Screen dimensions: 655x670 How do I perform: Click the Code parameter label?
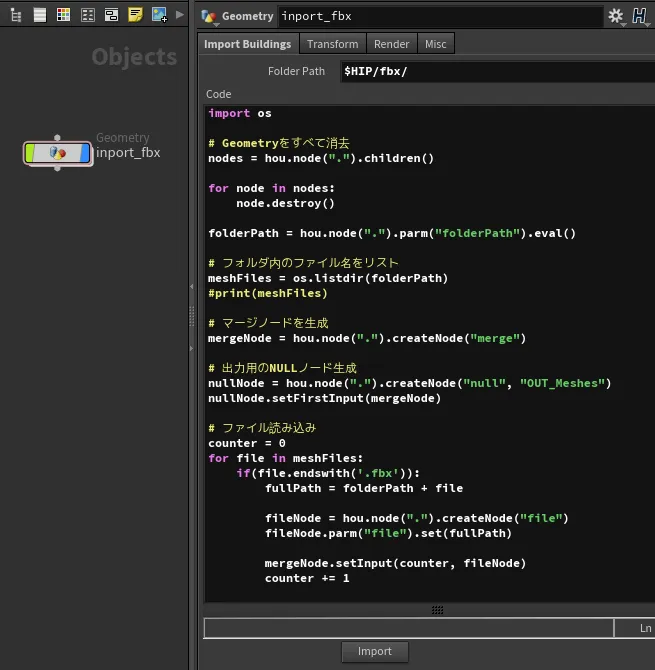tap(218, 94)
